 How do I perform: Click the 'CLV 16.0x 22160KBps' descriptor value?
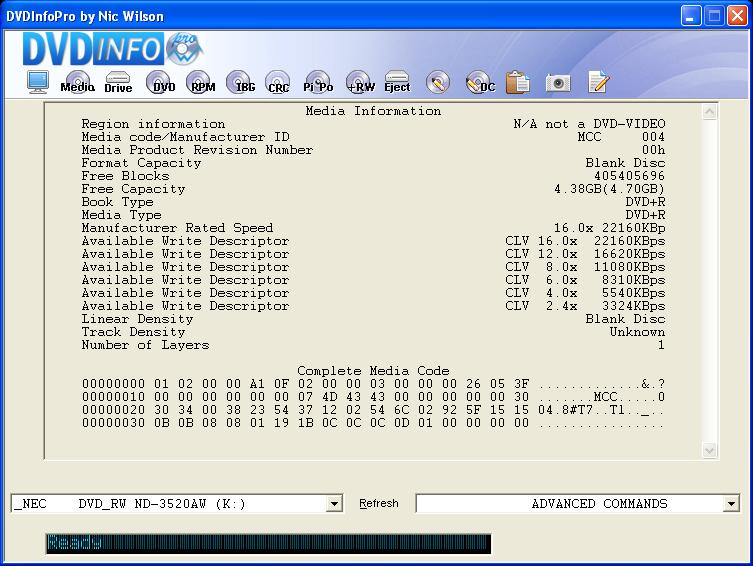pyautogui.click(x=585, y=241)
